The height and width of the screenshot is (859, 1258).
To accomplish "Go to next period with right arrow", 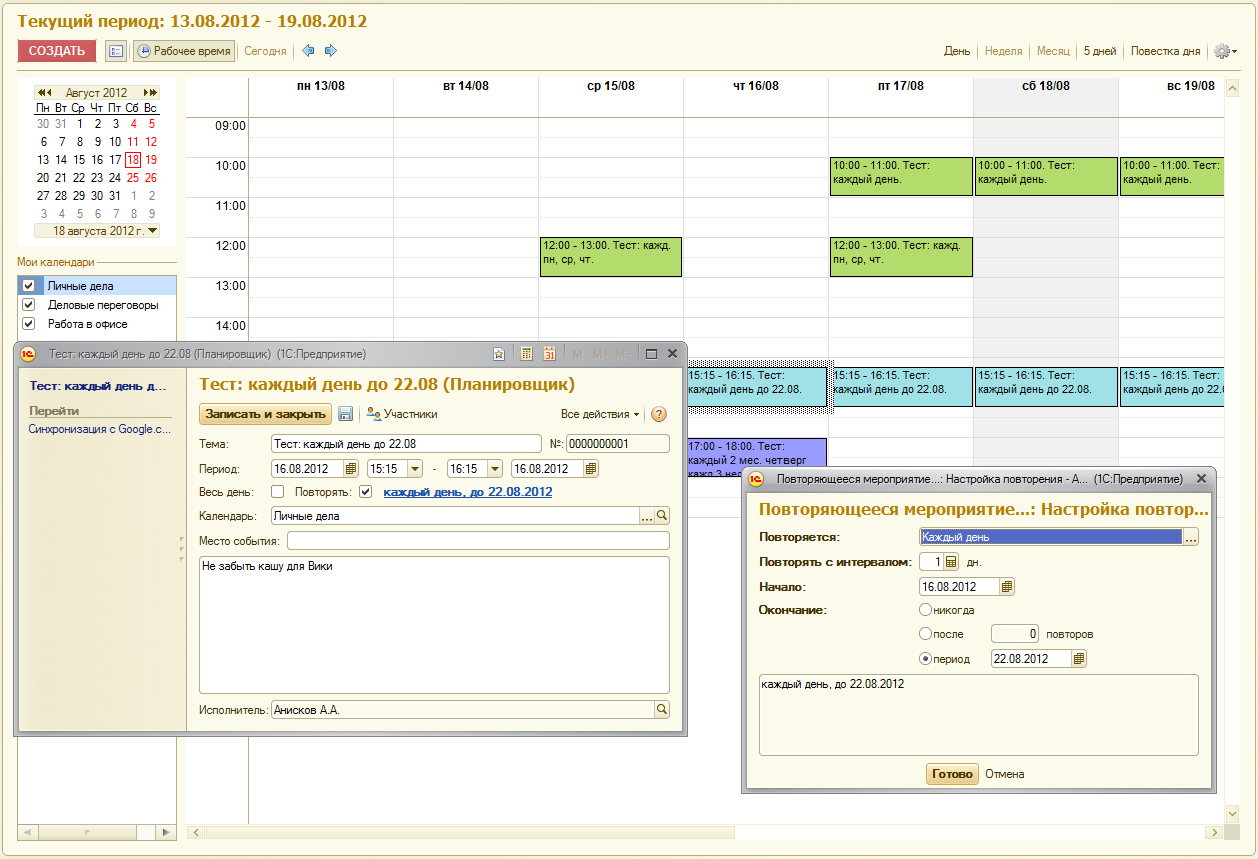I will [x=331, y=51].
